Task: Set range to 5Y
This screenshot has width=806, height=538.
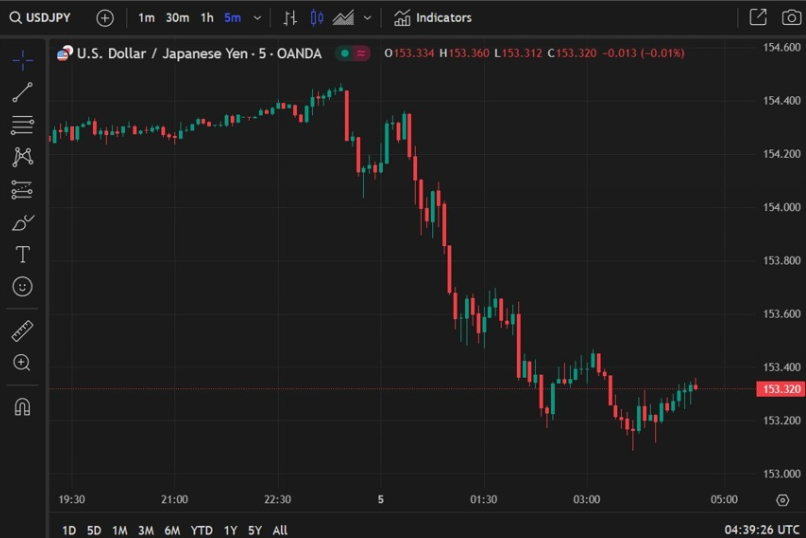Action: coord(255,530)
